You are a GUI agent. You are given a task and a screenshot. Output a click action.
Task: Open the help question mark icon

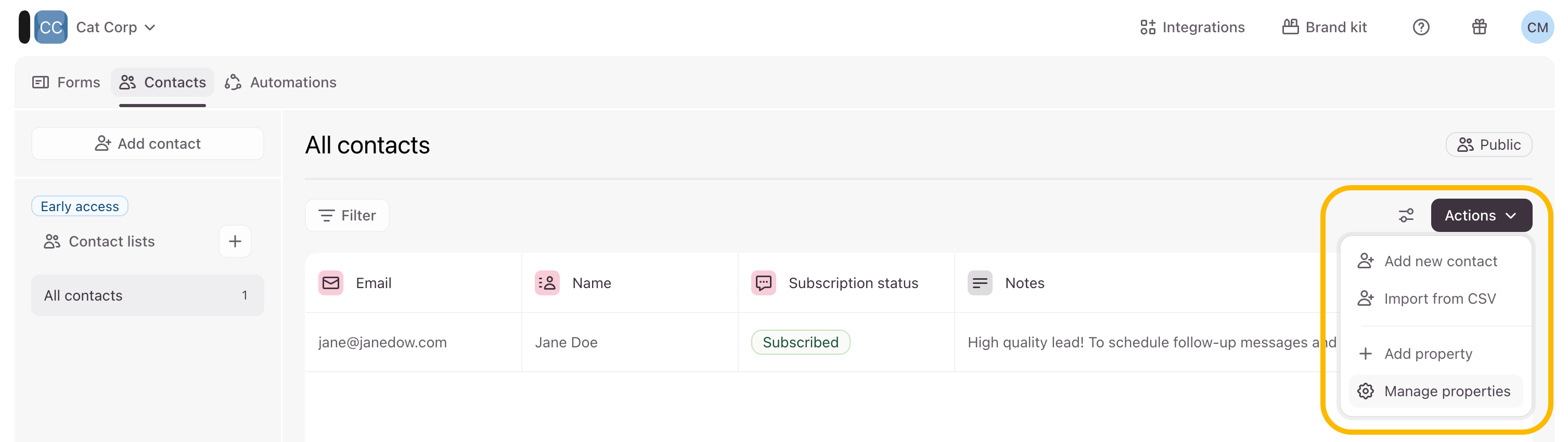[1421, 28]
